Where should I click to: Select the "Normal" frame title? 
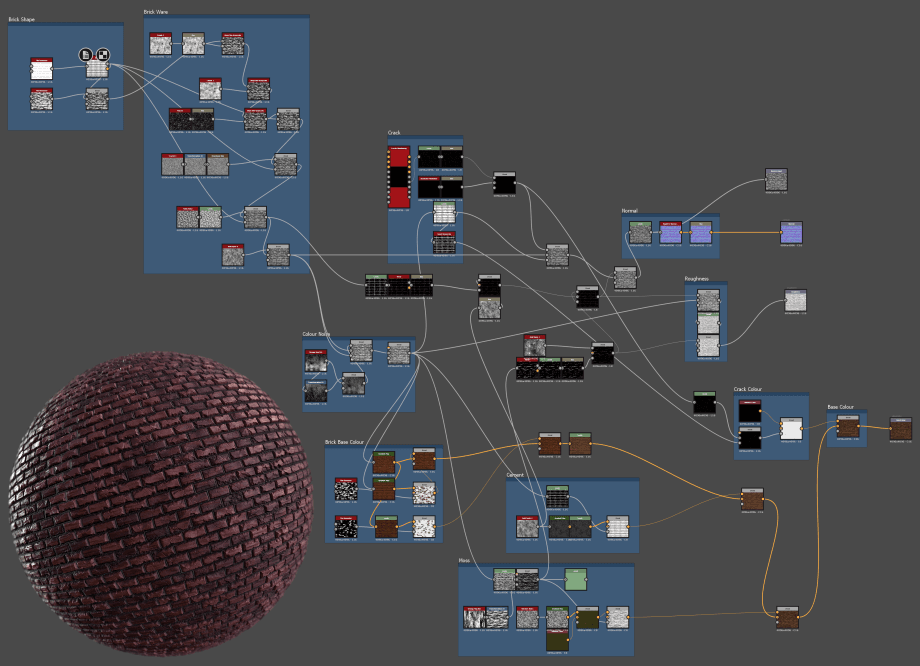point(630,211)
